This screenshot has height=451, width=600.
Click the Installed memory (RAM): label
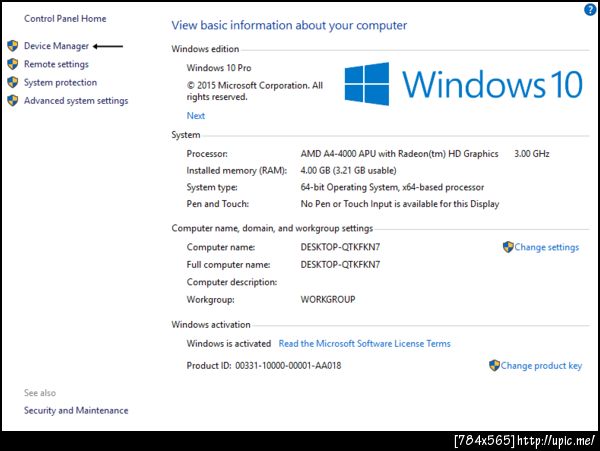(x=236, y=171)
